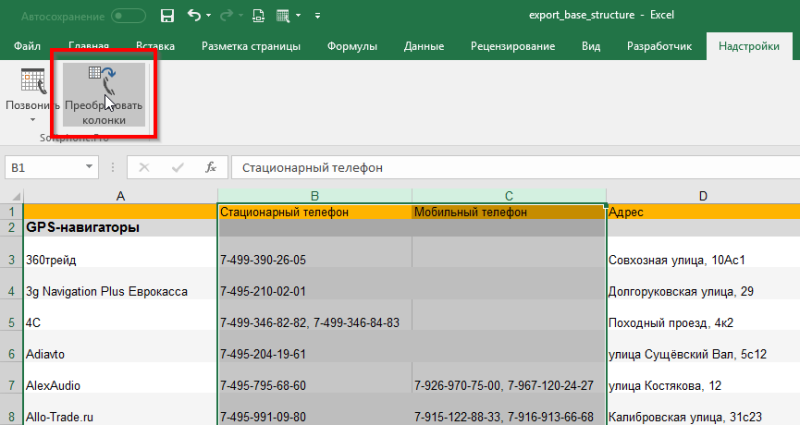
Task: Click the Save icon in quick access toolbar
Action: pos(167,16)
